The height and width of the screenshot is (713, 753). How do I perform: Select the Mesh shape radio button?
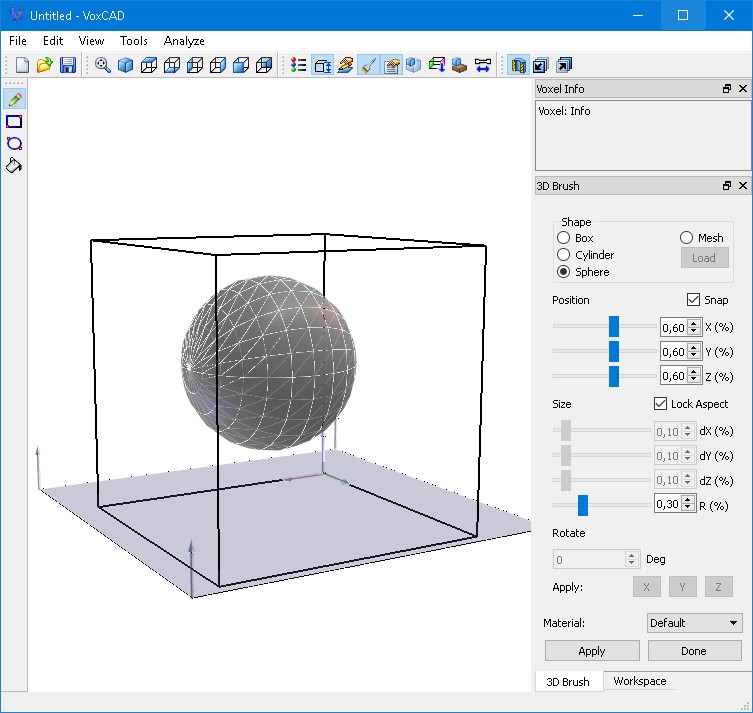[x=686, y=238]
